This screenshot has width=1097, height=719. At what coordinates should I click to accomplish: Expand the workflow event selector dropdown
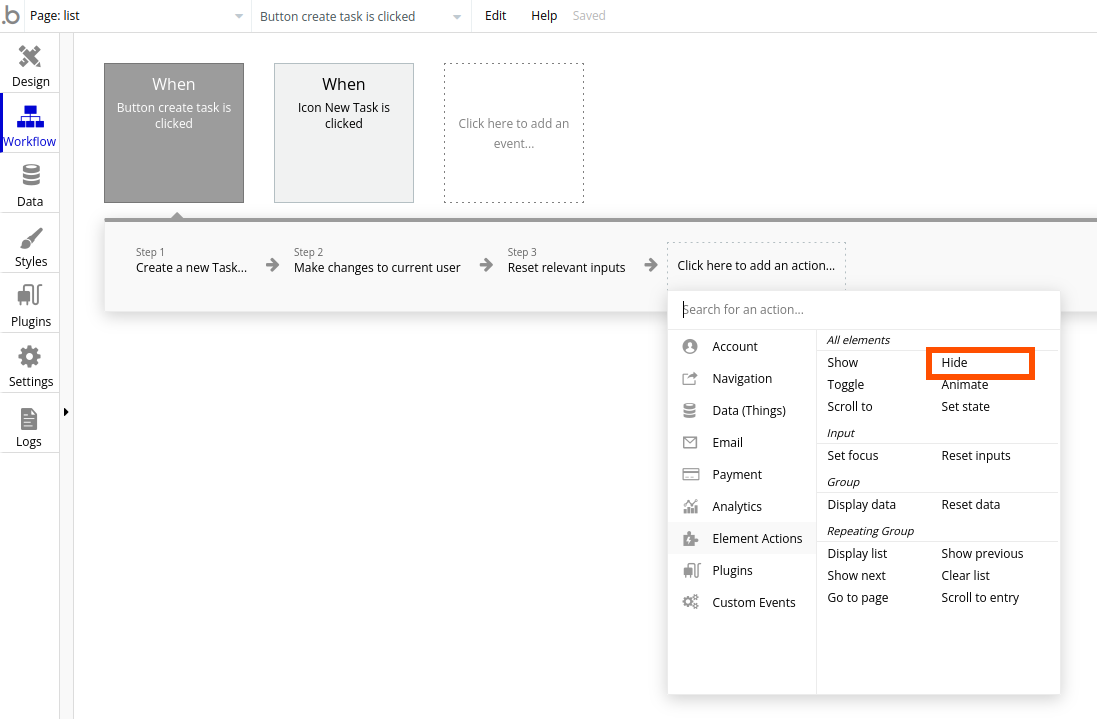pos(361,16)
